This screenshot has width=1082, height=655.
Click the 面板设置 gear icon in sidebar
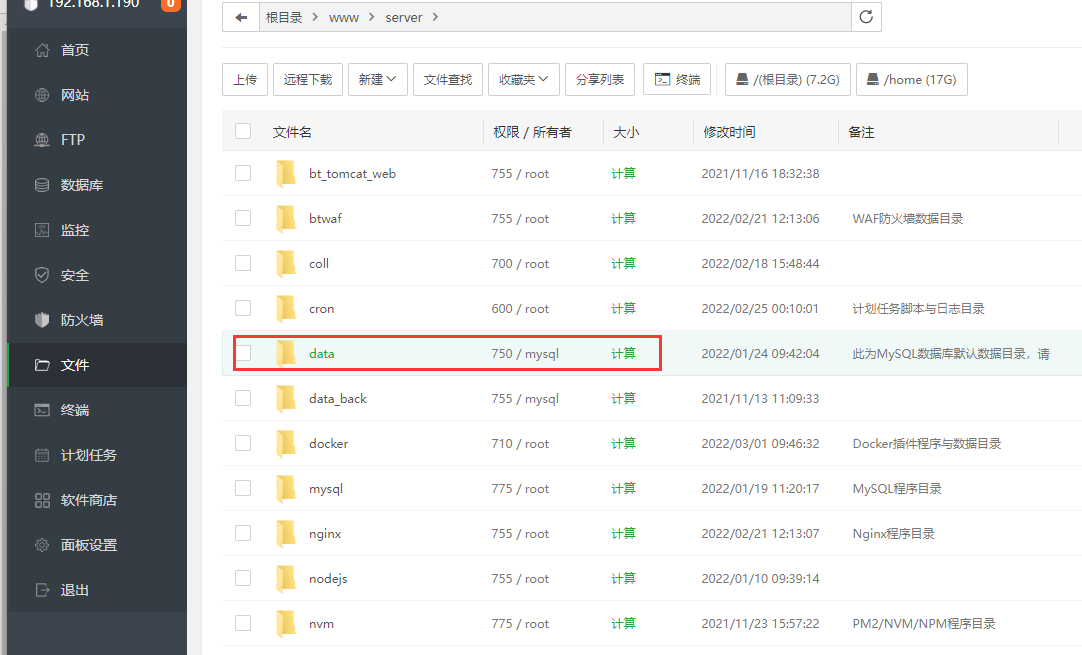pos(42,545)
